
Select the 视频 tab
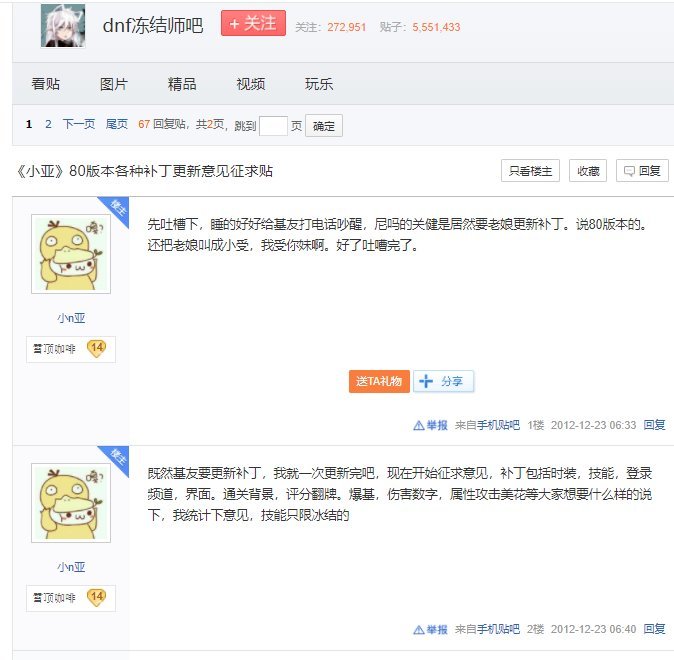pyautogui.click(x=251, y=84)
